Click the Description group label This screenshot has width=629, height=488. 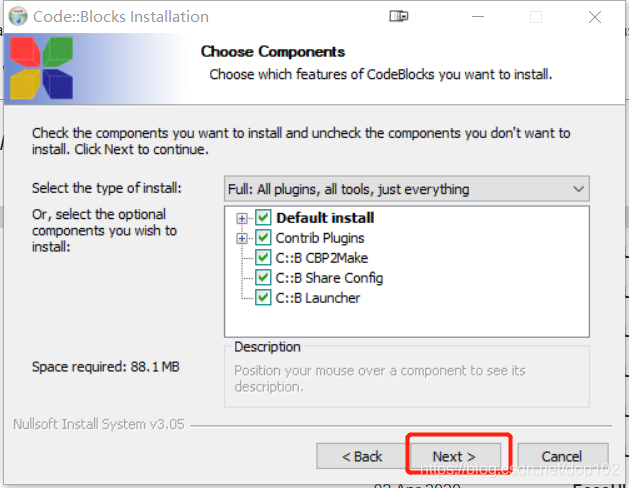(x=267, y=347)
